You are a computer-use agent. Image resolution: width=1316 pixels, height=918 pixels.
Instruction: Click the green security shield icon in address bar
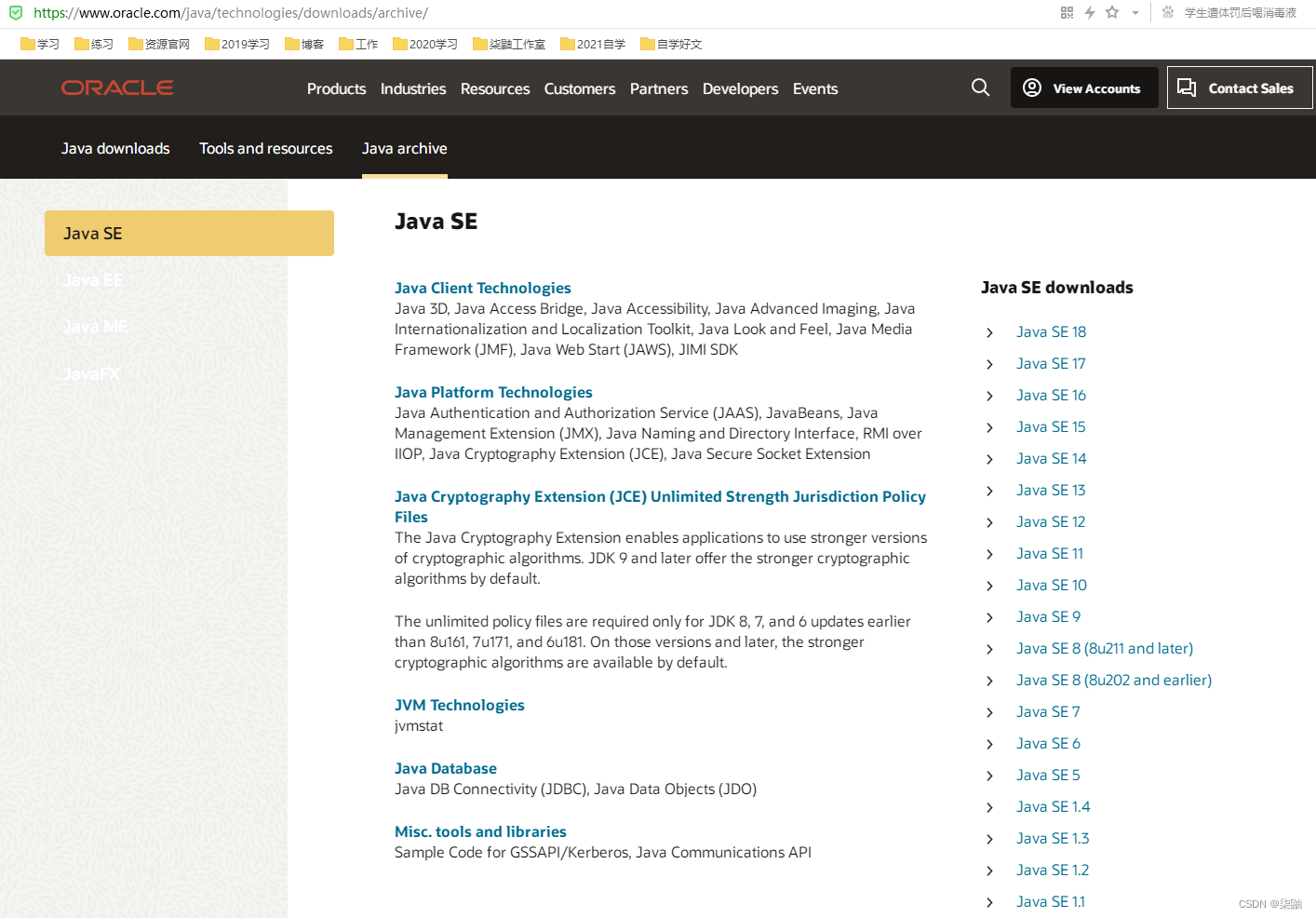click(x=16, y=13)
